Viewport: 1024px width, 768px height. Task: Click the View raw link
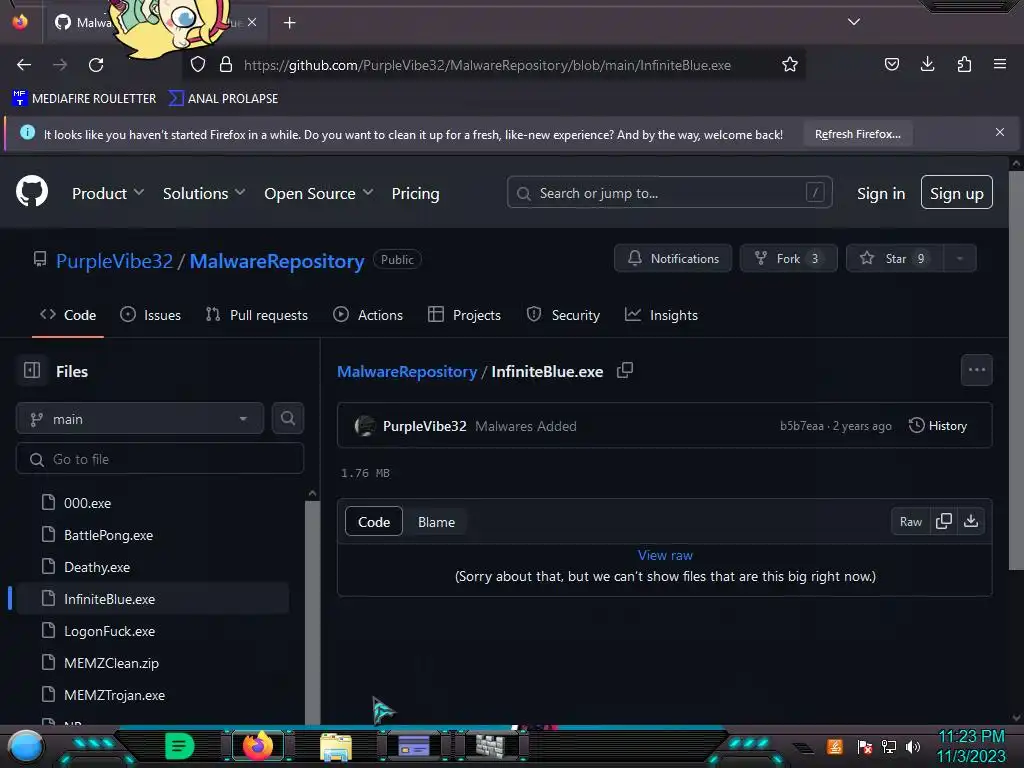[665, 555]
